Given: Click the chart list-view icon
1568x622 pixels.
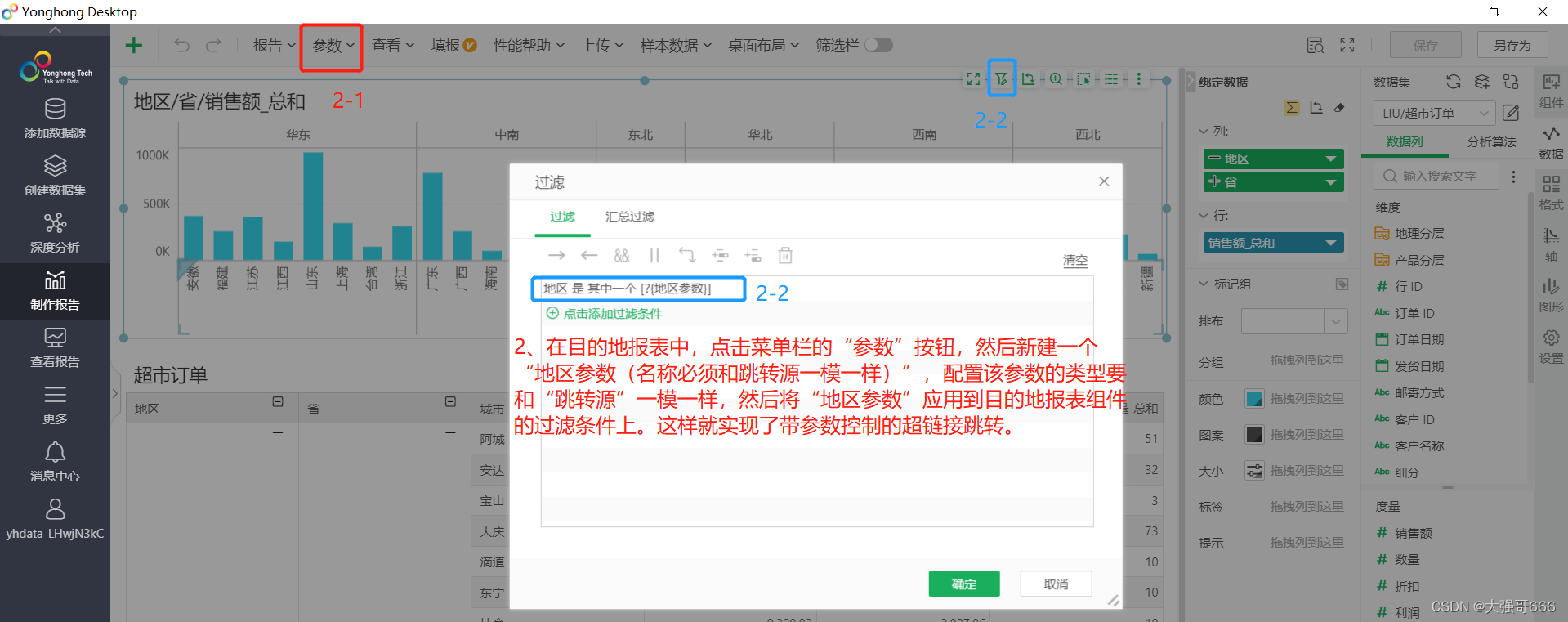Looking at the screenshot, I should tap(1111, 79).
